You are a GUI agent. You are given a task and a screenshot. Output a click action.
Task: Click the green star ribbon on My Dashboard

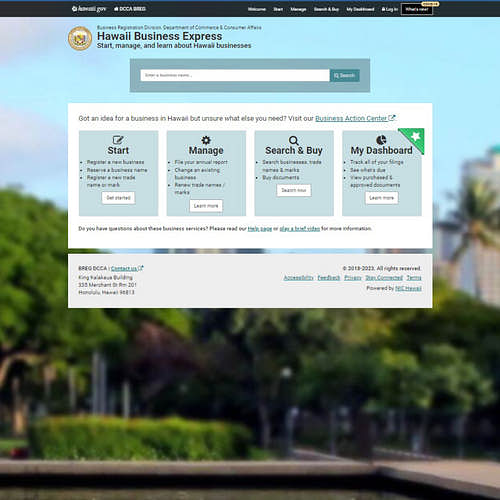tap(414, 138)
